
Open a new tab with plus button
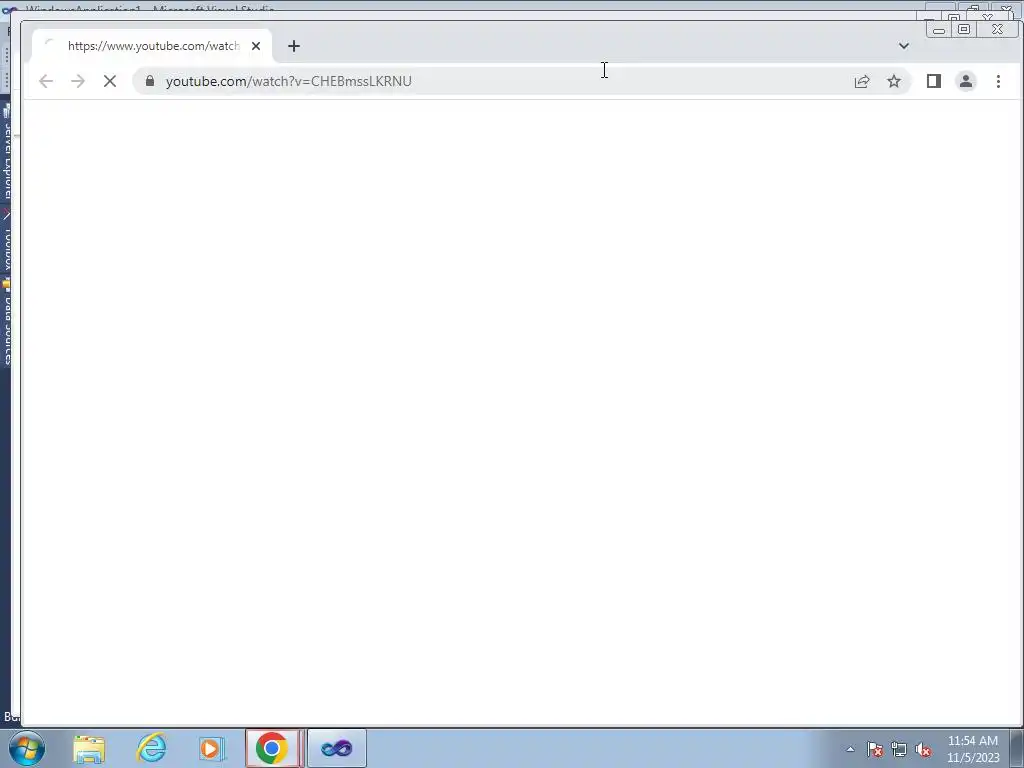coord(294,46)
